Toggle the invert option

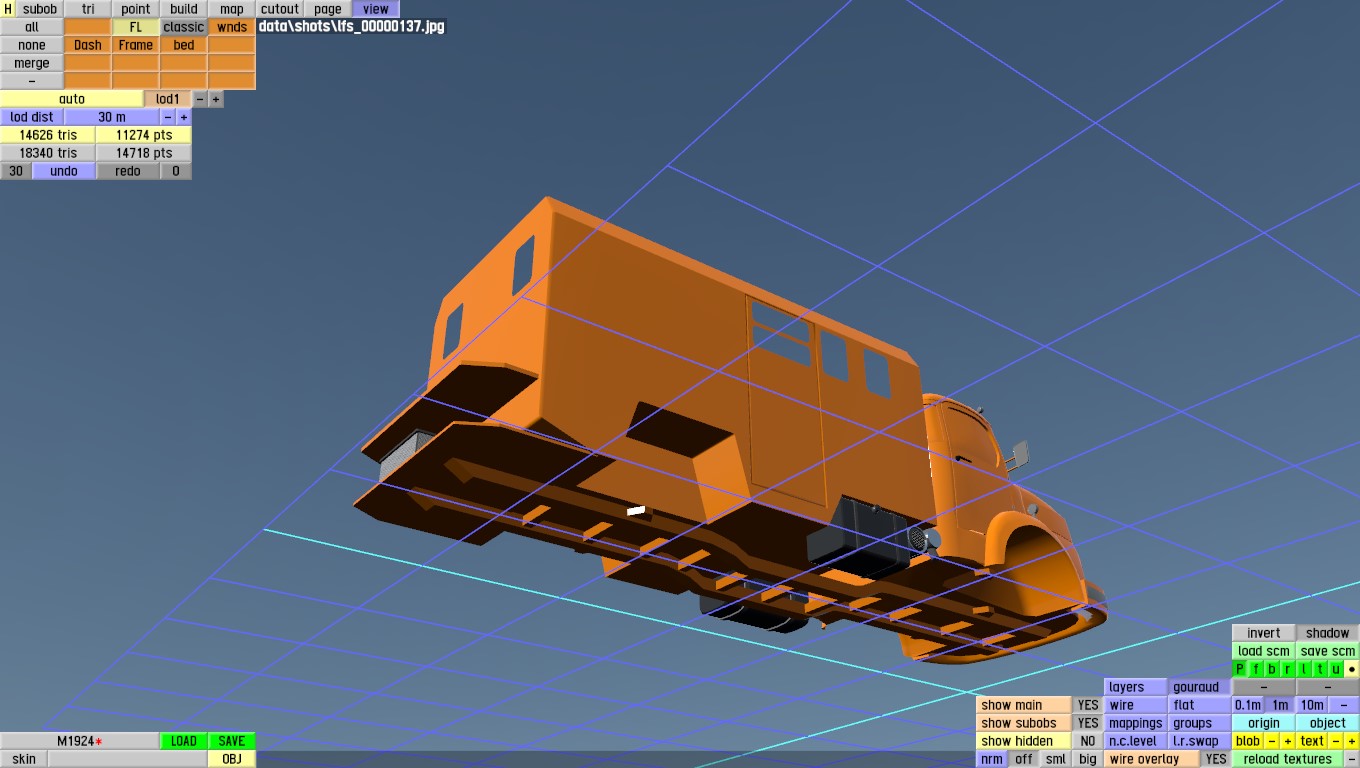coord(1264,633)
